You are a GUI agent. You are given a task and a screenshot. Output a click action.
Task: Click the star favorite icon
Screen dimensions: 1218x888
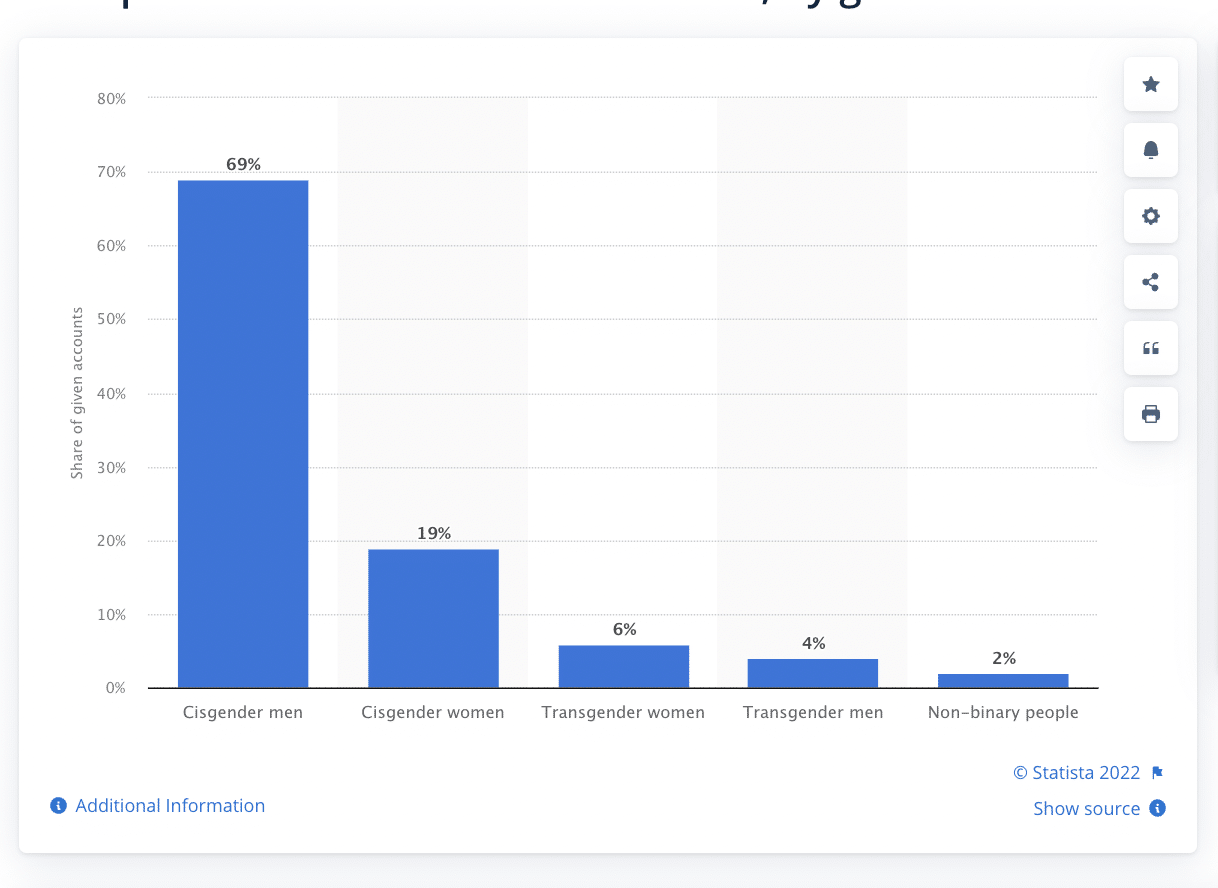tap(1151, 84)
